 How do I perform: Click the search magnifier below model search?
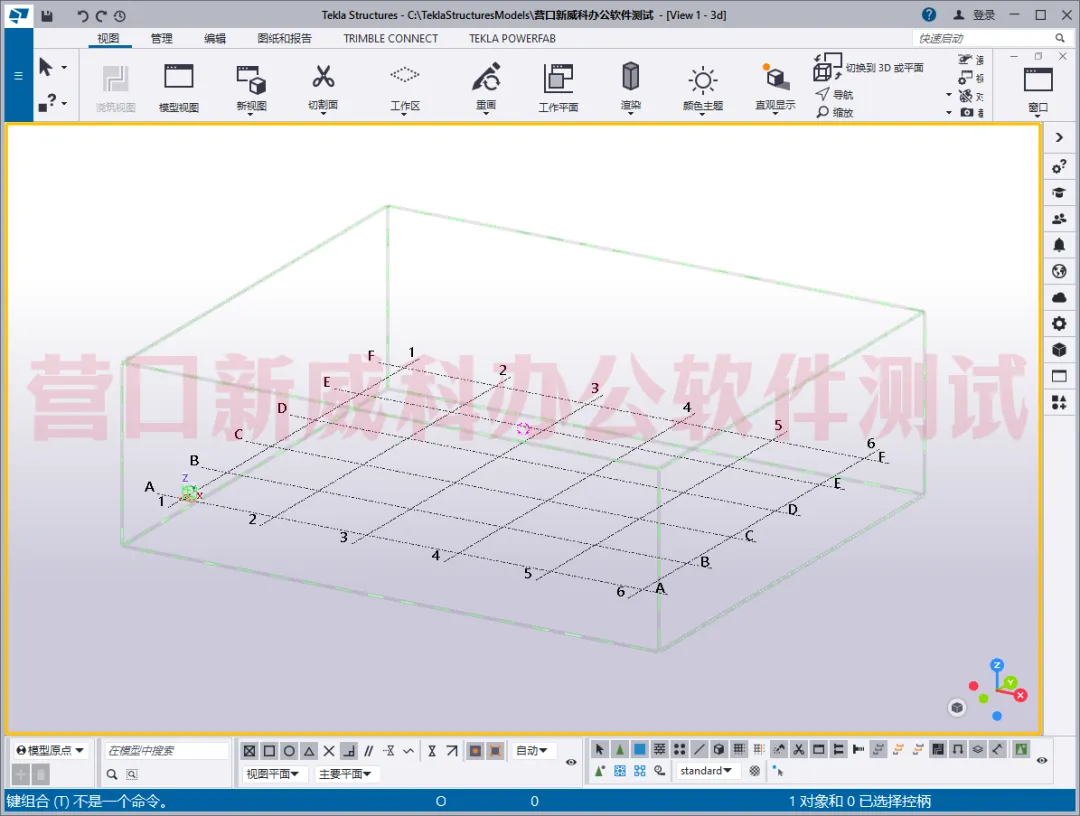pyautogui.click(x=112, y=774)
